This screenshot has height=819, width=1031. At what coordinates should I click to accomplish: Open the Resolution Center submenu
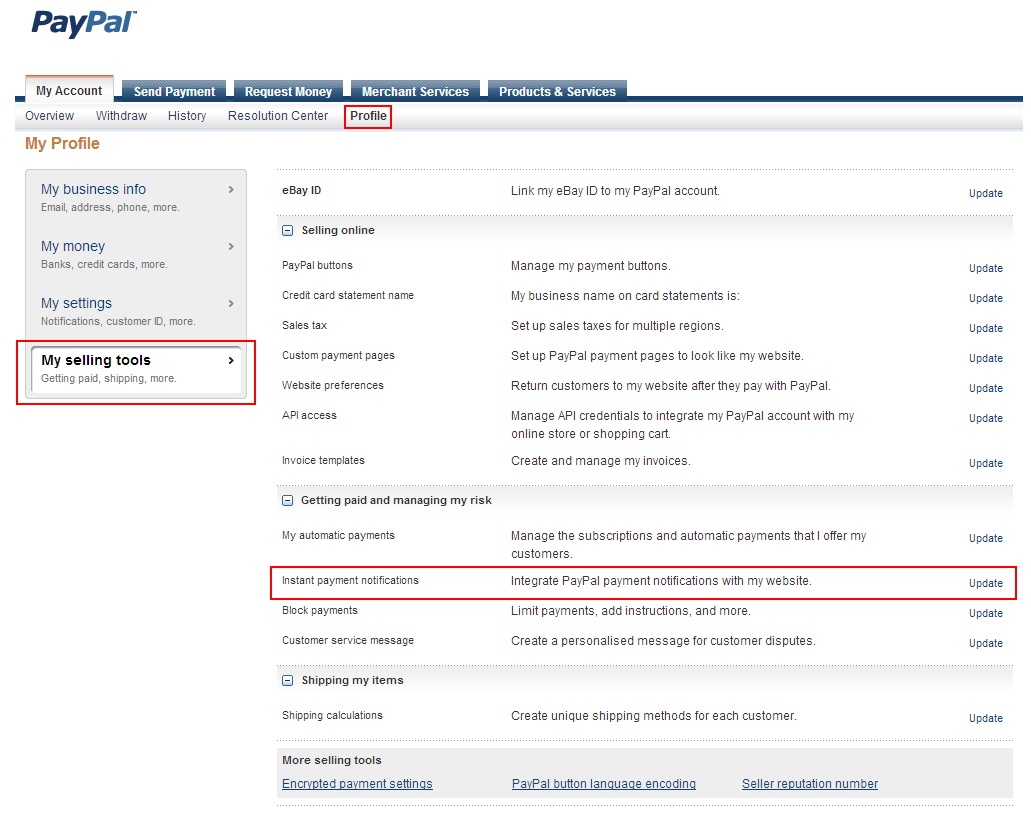pos(277,116)
